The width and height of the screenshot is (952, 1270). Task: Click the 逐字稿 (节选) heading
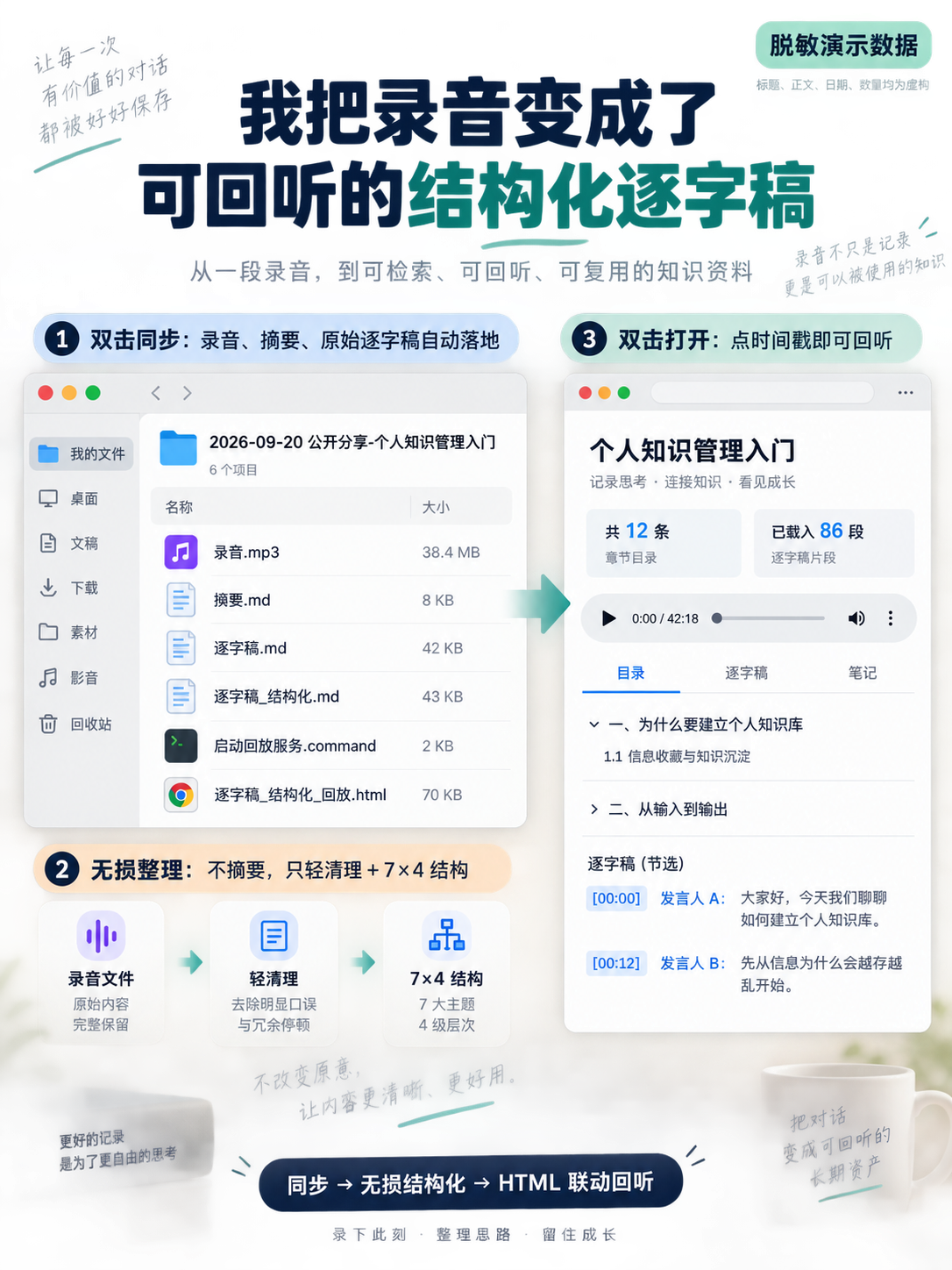click(x=636, y=863)
